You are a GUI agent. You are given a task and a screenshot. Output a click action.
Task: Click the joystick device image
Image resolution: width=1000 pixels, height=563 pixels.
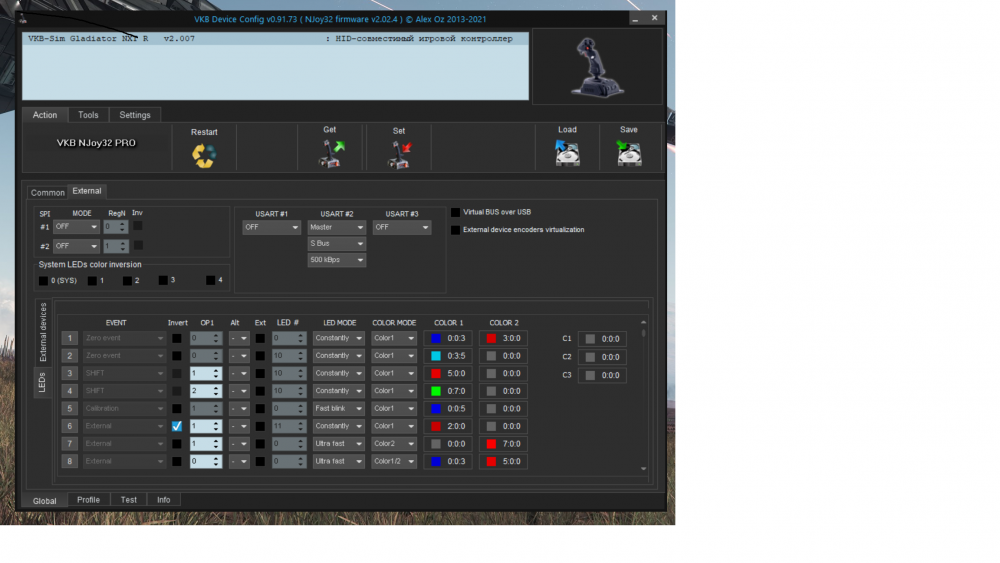(x=596, y=67)
